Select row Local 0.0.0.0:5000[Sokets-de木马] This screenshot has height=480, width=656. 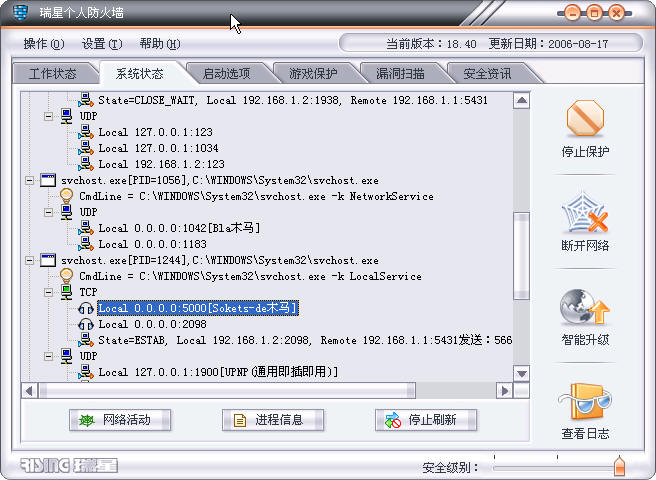tap(198, 308)
